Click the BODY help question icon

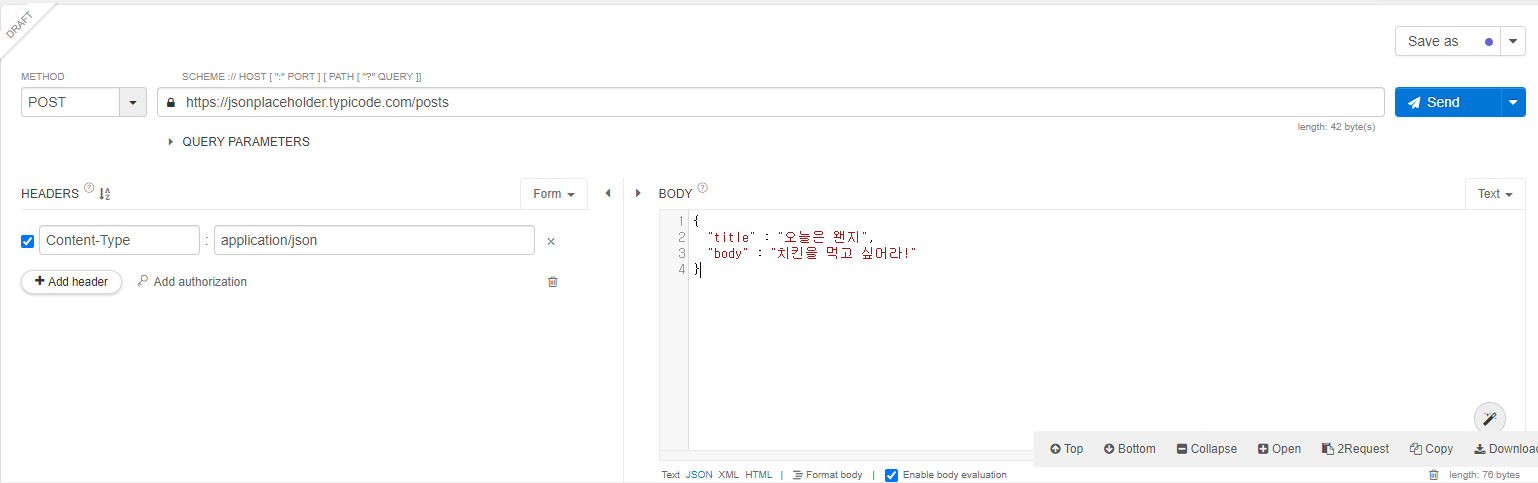[x=702, y=188]
